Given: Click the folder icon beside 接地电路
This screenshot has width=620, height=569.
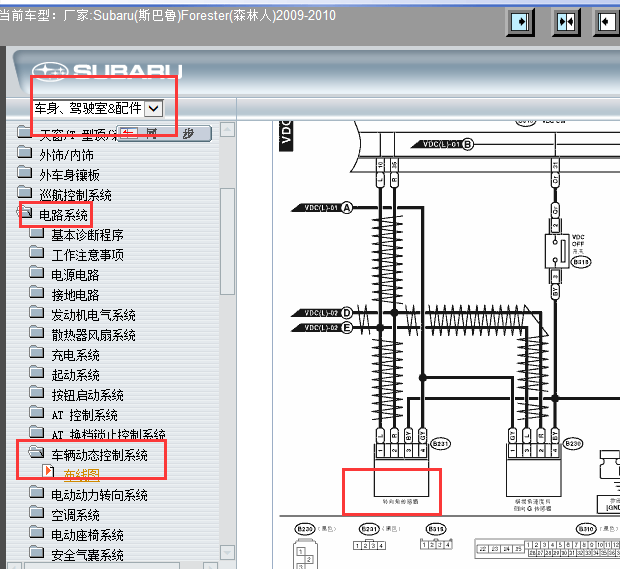Looking at the screenshot, I should (x=37, y=292).
